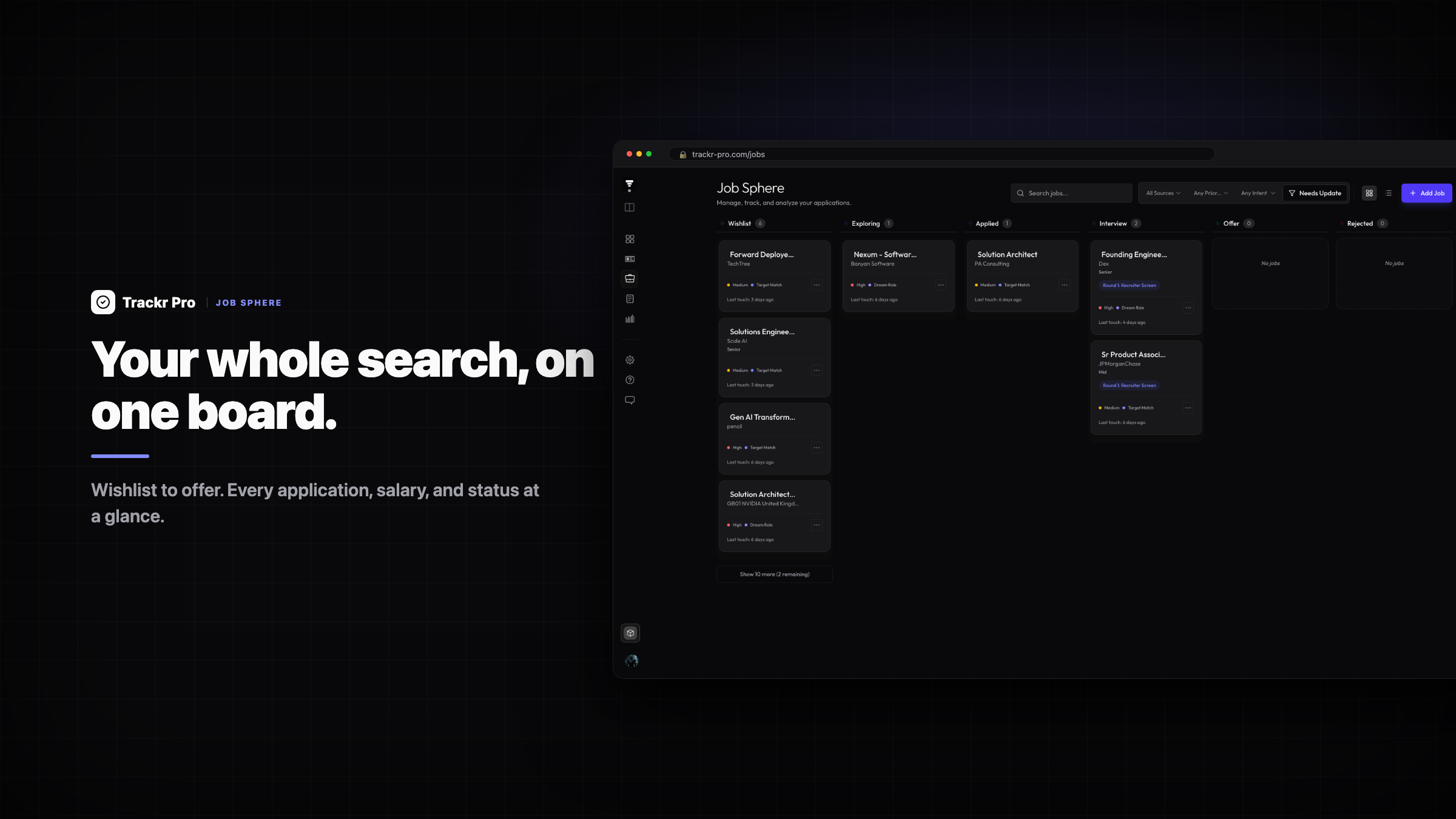Image resolution: width=1456 pixels, height=819 pixels.
Task: Open more options on PA Consulting card
Action: (x=1065, y=285)
